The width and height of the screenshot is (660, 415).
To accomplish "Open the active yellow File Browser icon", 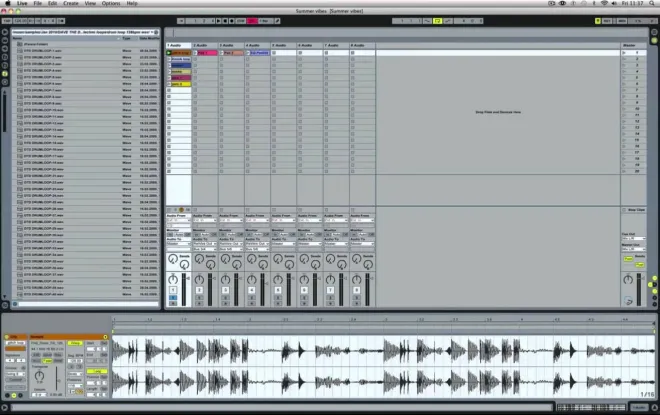I will click(5, 74).
